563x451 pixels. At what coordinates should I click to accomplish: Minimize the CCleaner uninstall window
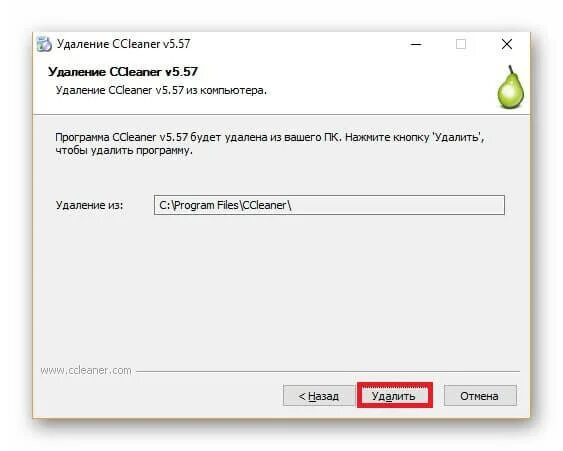[x=416, y=44]
